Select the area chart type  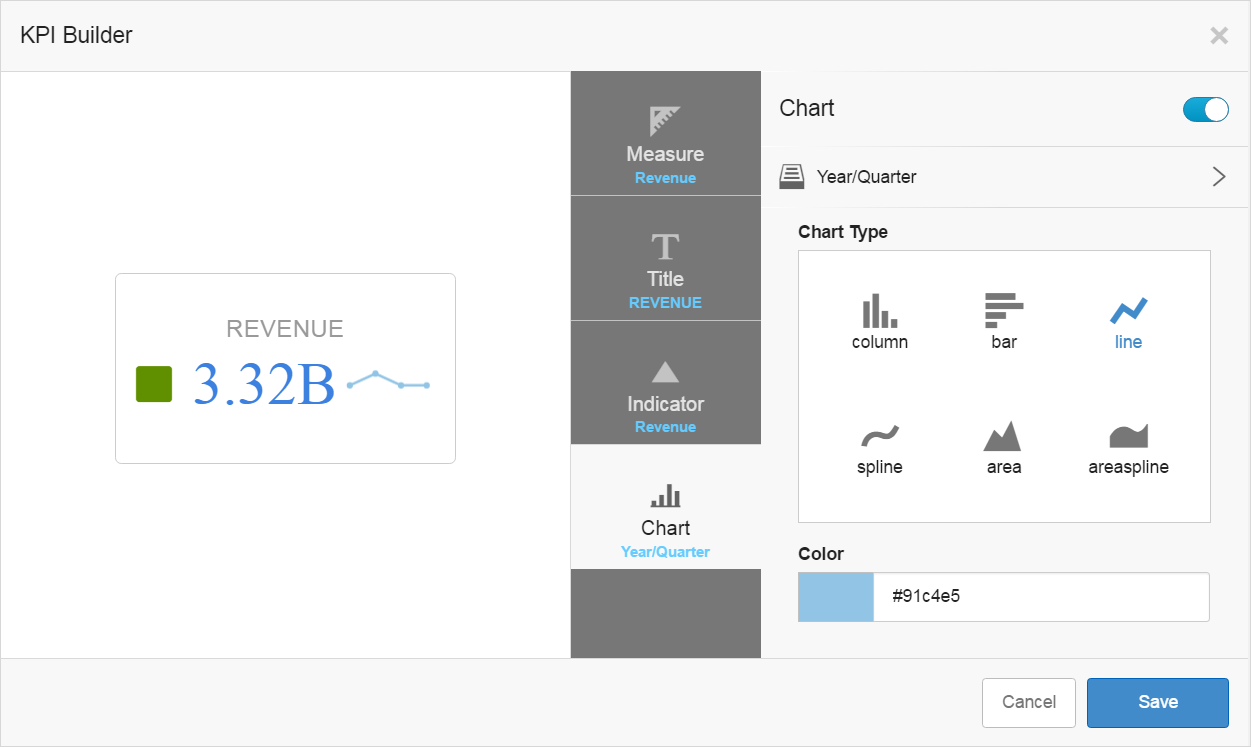[1004, 447]
